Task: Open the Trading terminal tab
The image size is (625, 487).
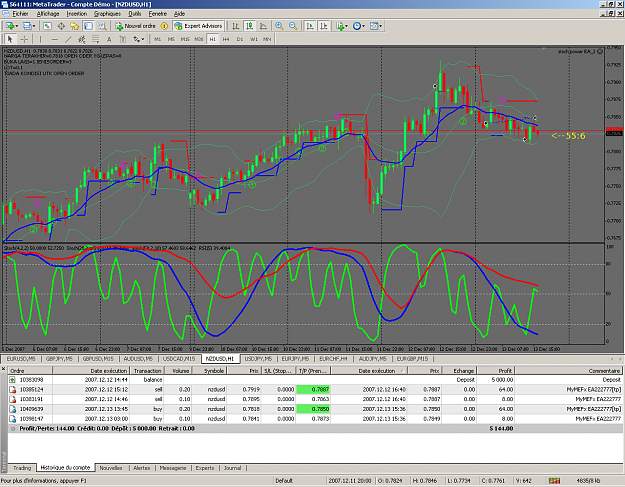Action: click(x=22, y=468)
